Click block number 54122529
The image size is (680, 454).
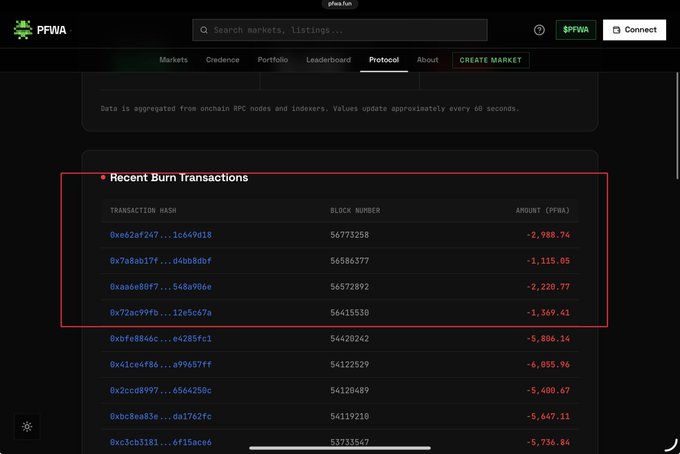(350, 365)
